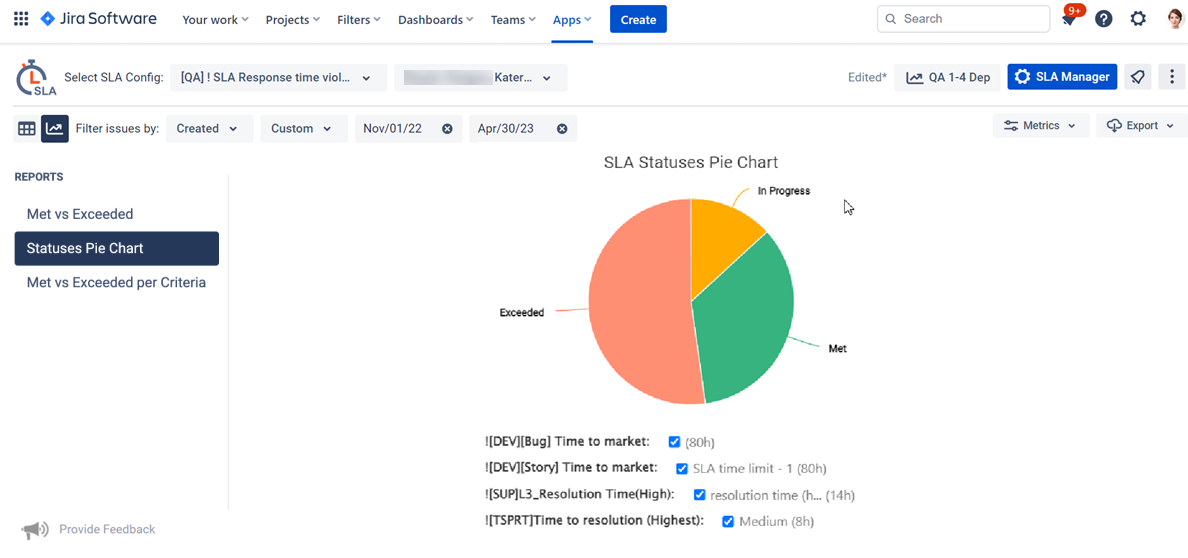The height and width of the screenshot is (558, 1188).
Task: Uncheck the [DEV][Bug] Time to market checkbox
Action: [x=674, y=442]
